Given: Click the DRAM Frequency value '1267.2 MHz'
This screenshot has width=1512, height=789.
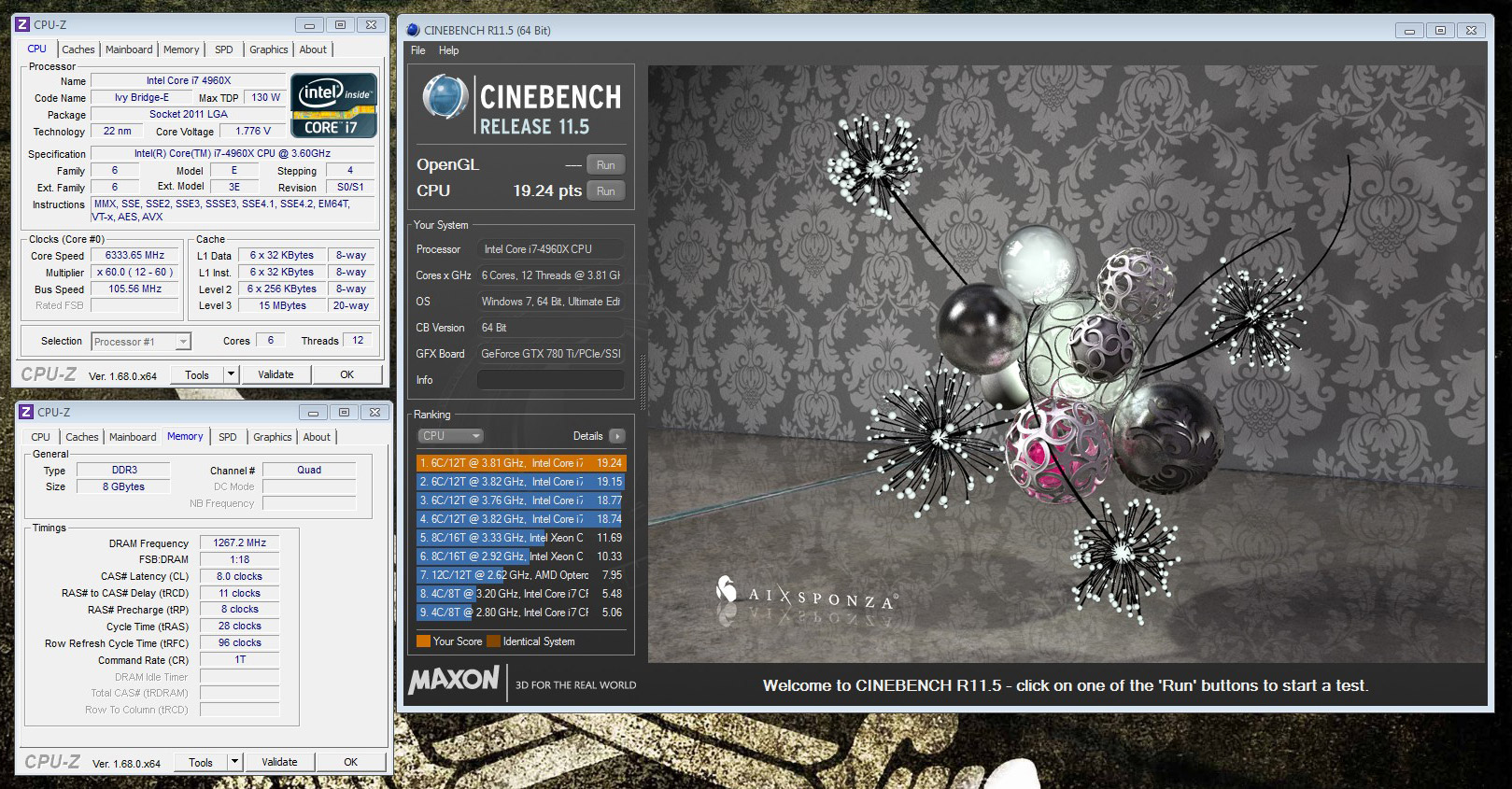Looking at the screenshot, I should coord(240,542).
